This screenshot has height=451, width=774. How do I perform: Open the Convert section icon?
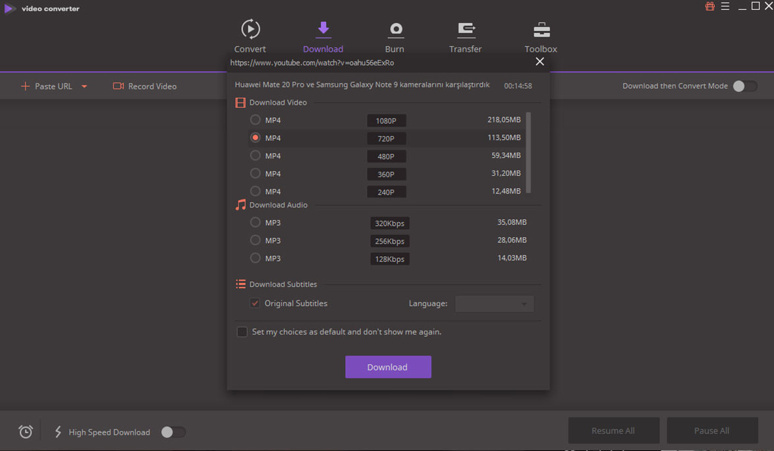[x=250, y=29]
